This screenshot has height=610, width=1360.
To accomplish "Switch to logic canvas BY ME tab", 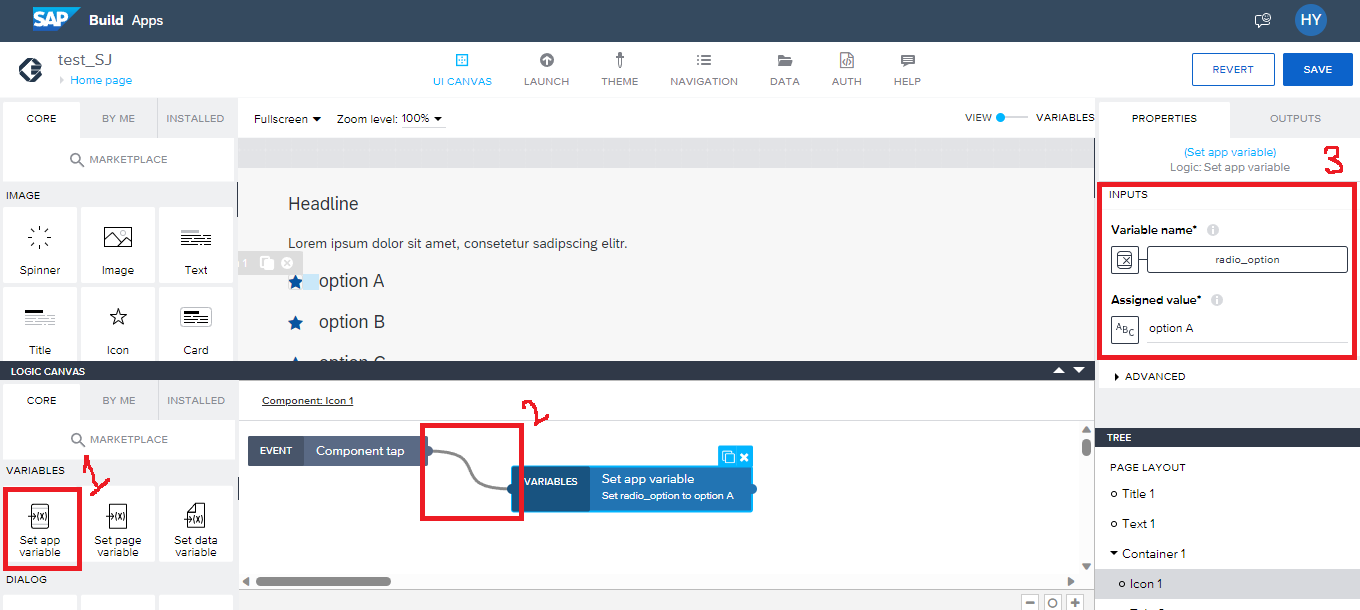I will pos(119,401).
